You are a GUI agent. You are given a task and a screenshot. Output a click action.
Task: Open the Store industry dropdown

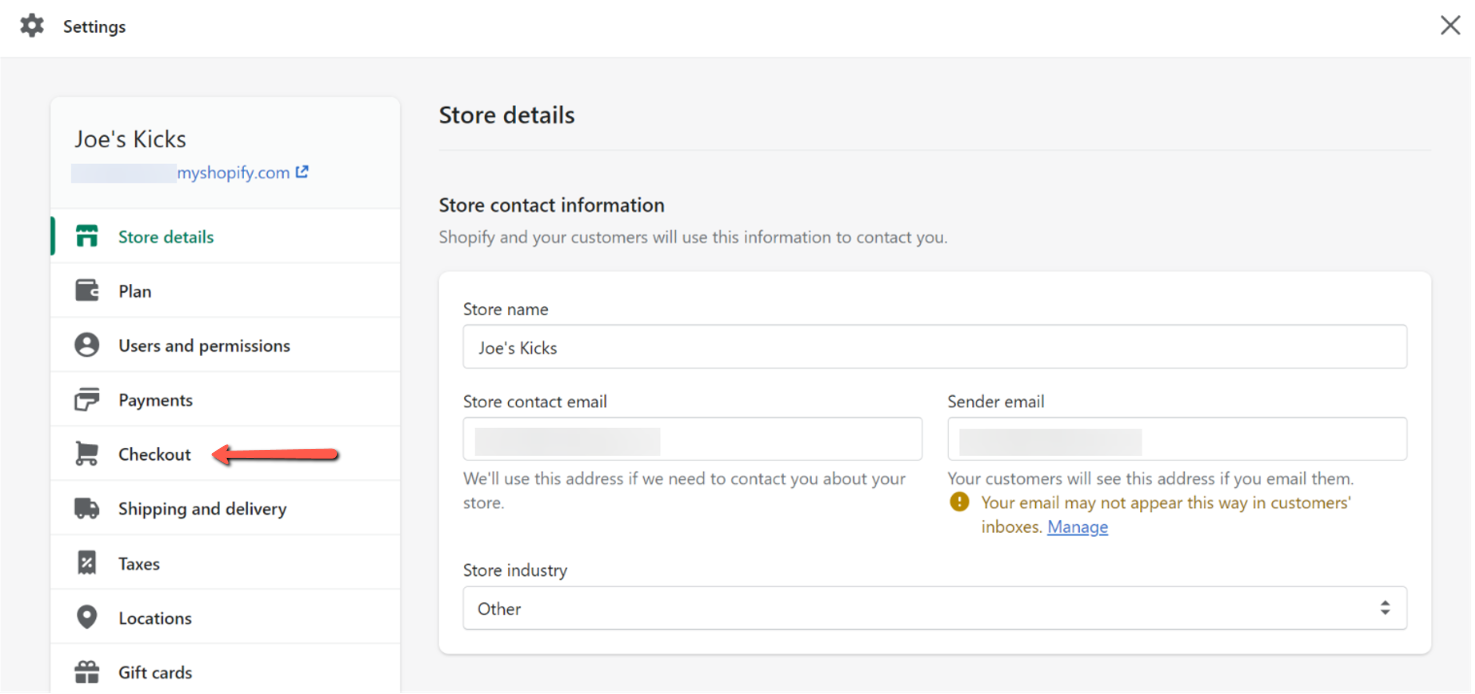click(x=935, y=608)
